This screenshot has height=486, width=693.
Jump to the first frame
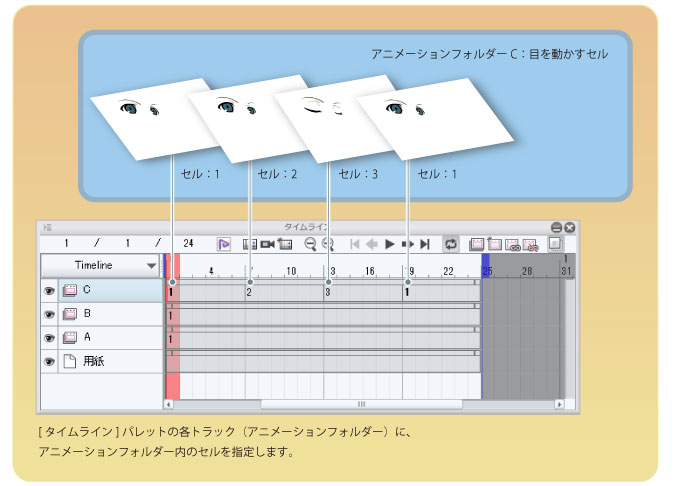[x=354, y=244]
